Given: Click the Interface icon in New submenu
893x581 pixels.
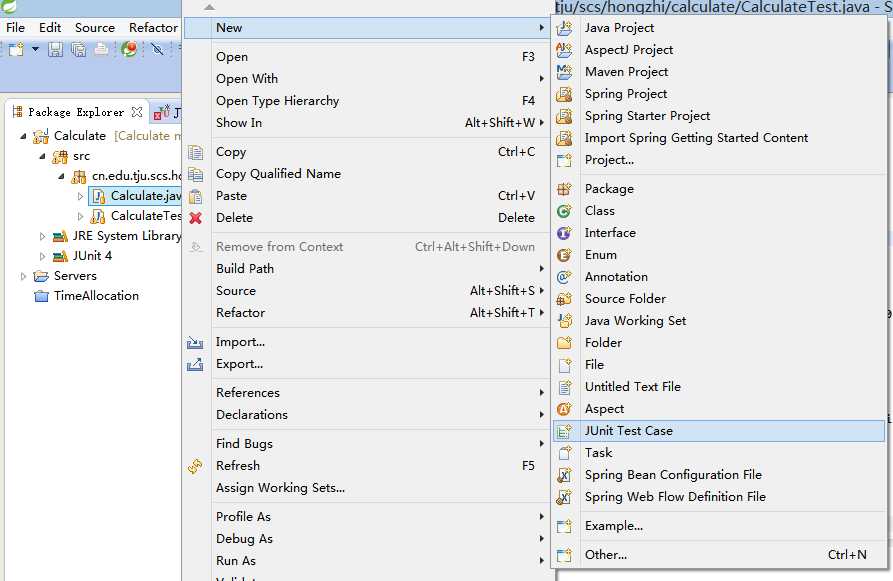Looking at the screenshot, I should pyautogui.click(x=565, y=233).
